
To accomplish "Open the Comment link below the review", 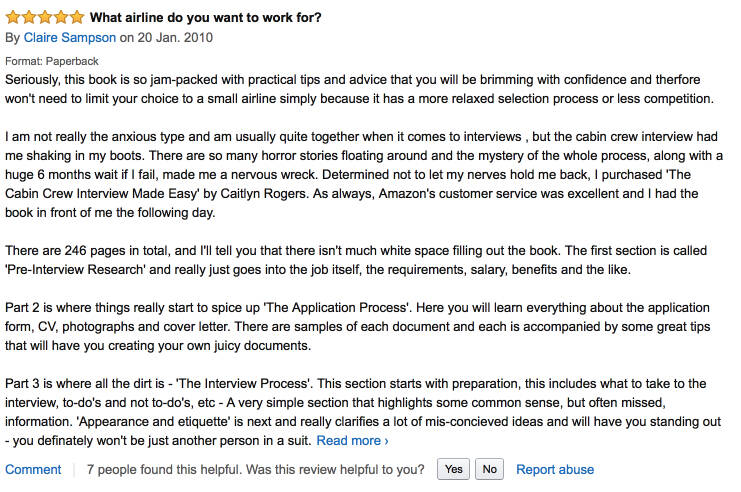I will pos(33,469).
